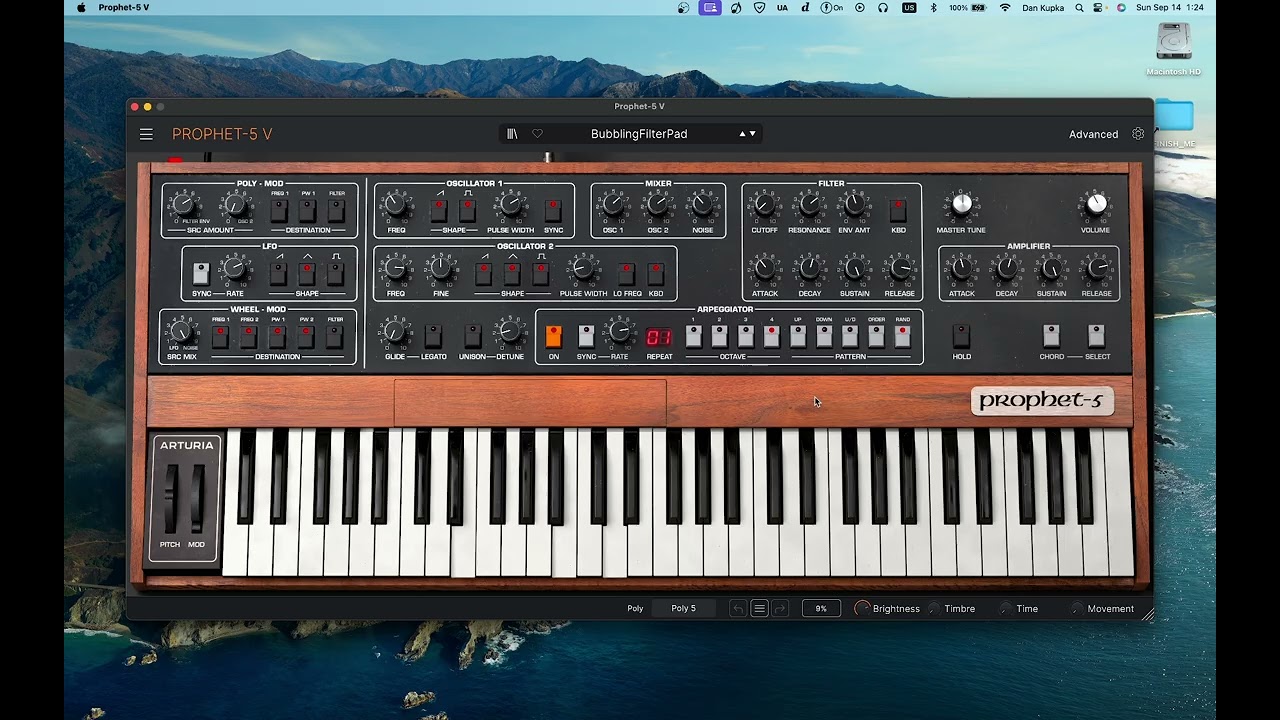Open Spotlight search in the menu bar

pos(1079,7)
